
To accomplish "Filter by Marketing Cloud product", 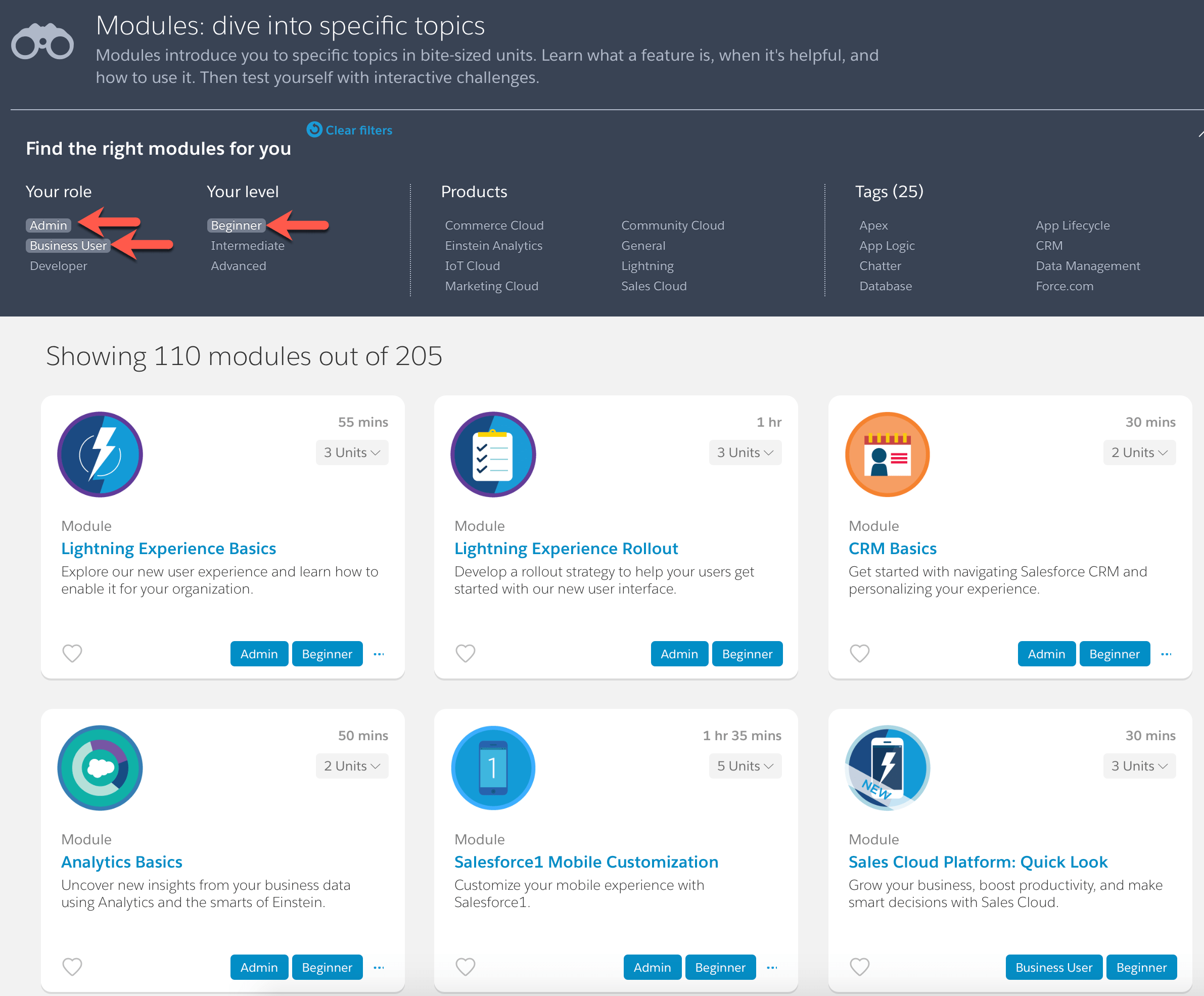I will click(x=492, y=286).
